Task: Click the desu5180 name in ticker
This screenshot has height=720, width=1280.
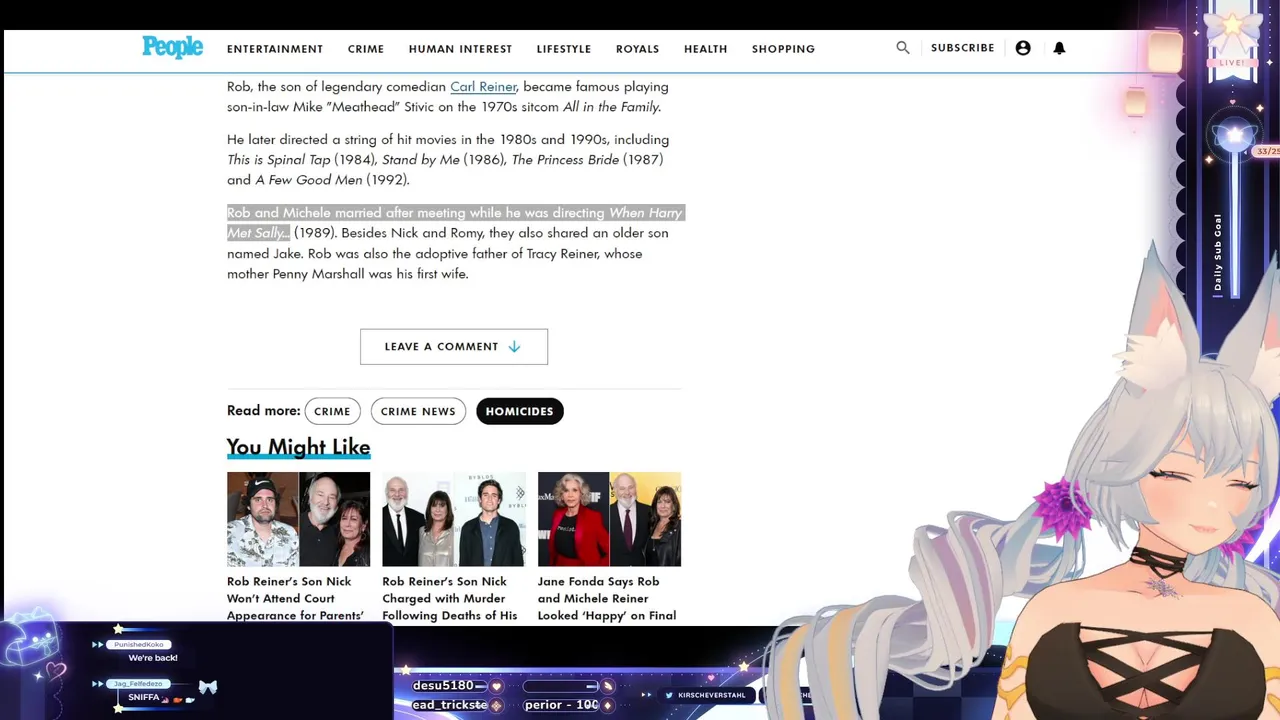Action: coord(443,686)
